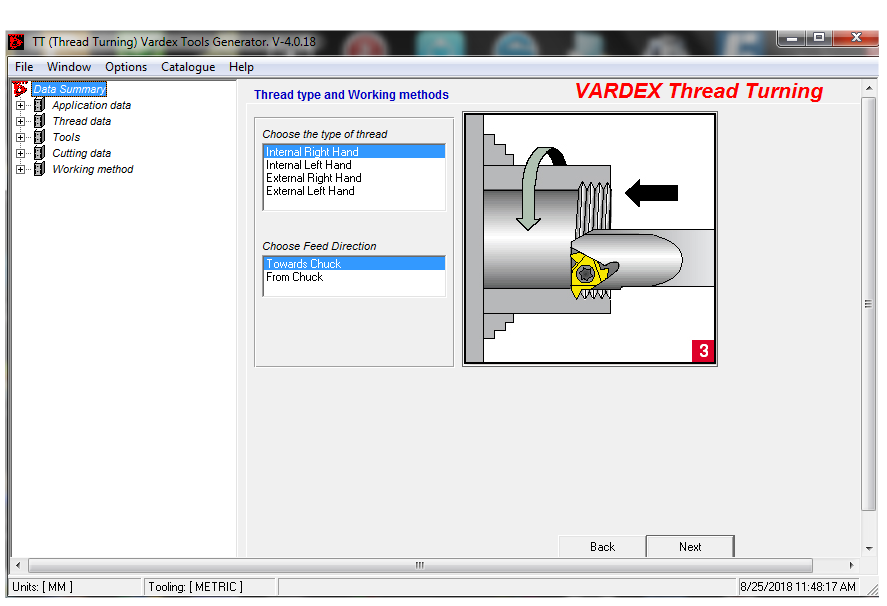Select the Working method book icon

pos(40,169)
